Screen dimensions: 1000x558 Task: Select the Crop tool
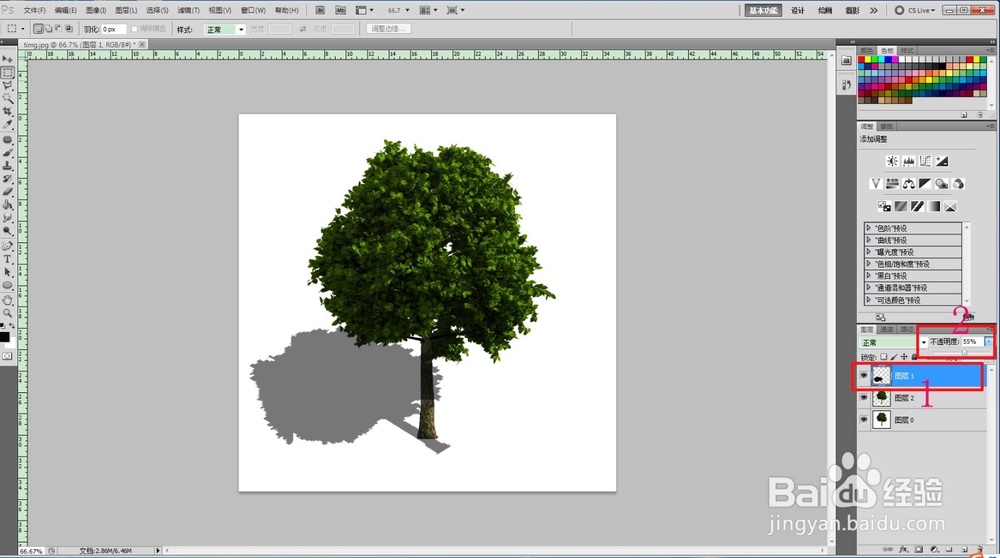(8, 111)
